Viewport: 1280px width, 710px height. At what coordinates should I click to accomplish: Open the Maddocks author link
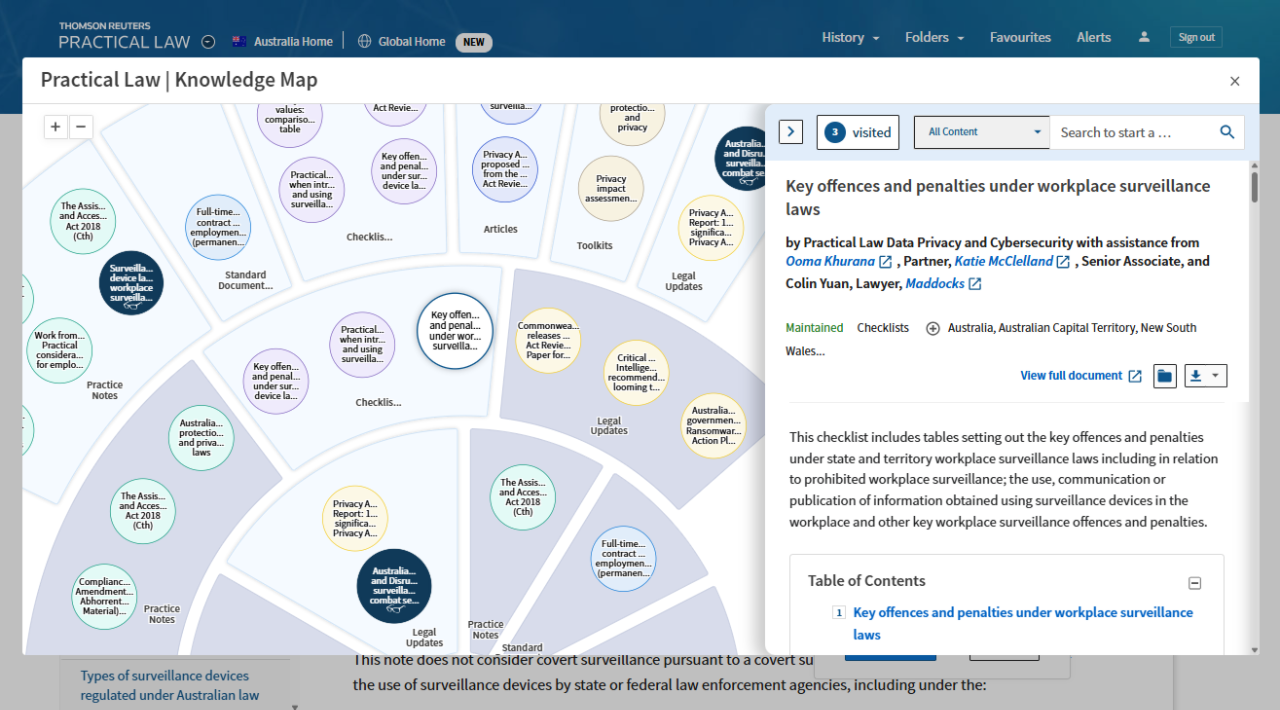click(x=936, y=283)
